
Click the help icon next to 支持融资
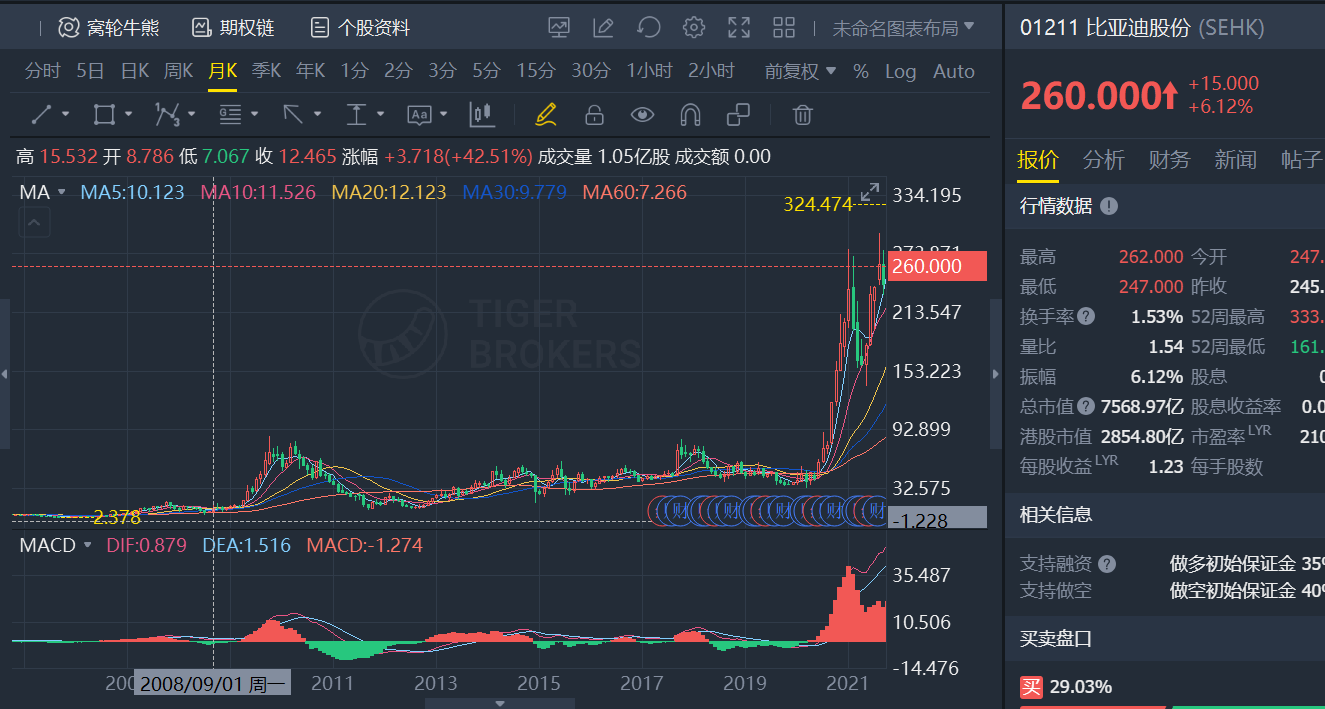[1107, 564]
